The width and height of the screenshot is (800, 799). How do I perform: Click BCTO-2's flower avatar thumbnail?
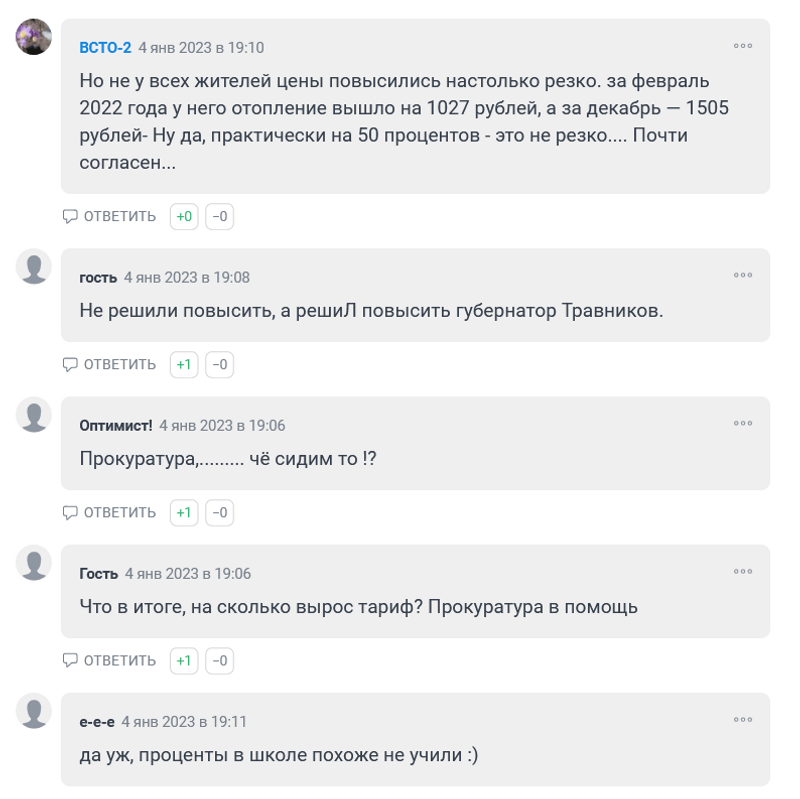34,37
